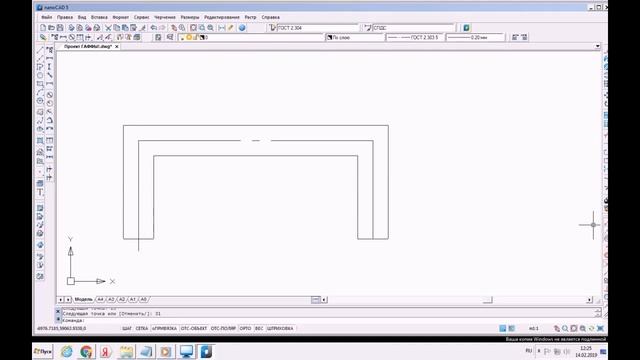Open the Размеры menu
The image size is (640, 360).
click(190, 17)
